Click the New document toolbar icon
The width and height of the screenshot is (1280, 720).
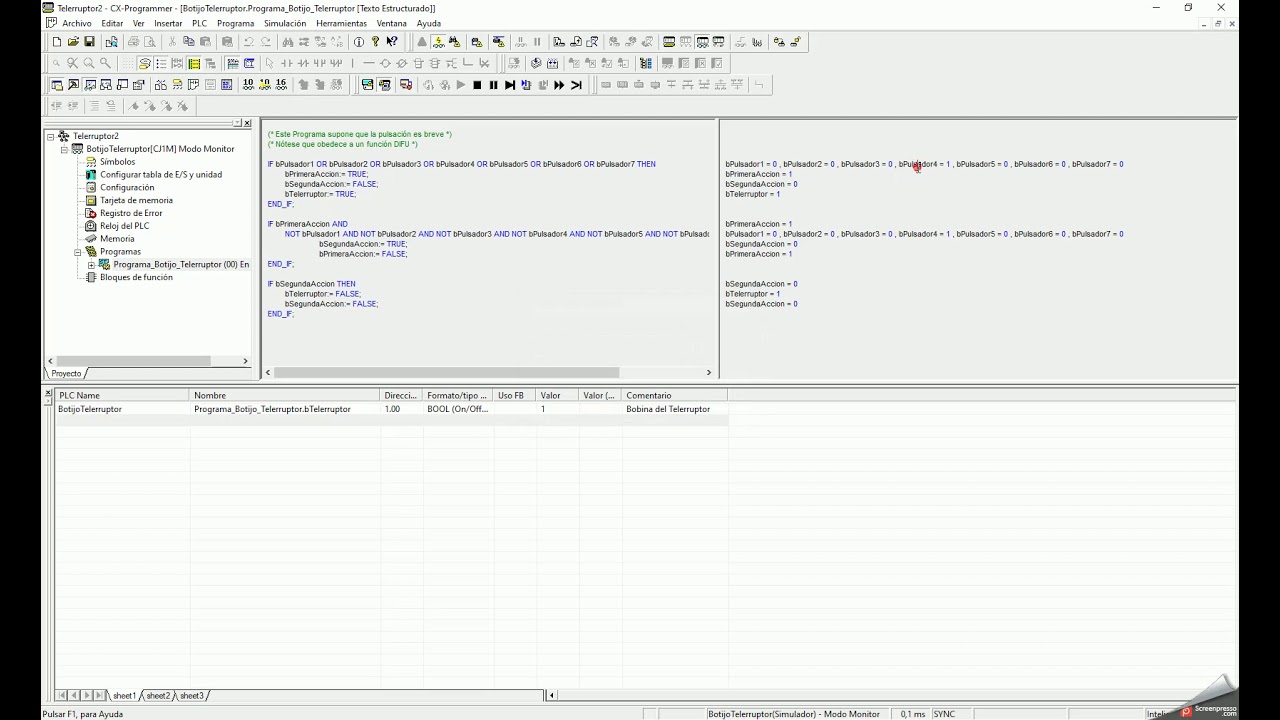tap(57, 42)
